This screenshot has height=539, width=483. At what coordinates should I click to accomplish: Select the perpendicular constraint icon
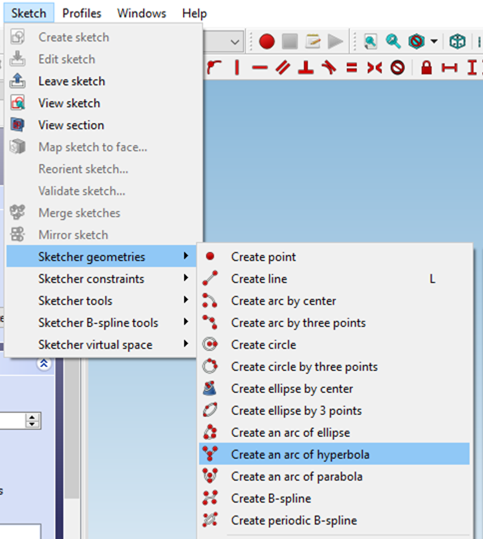pos(306,67)
